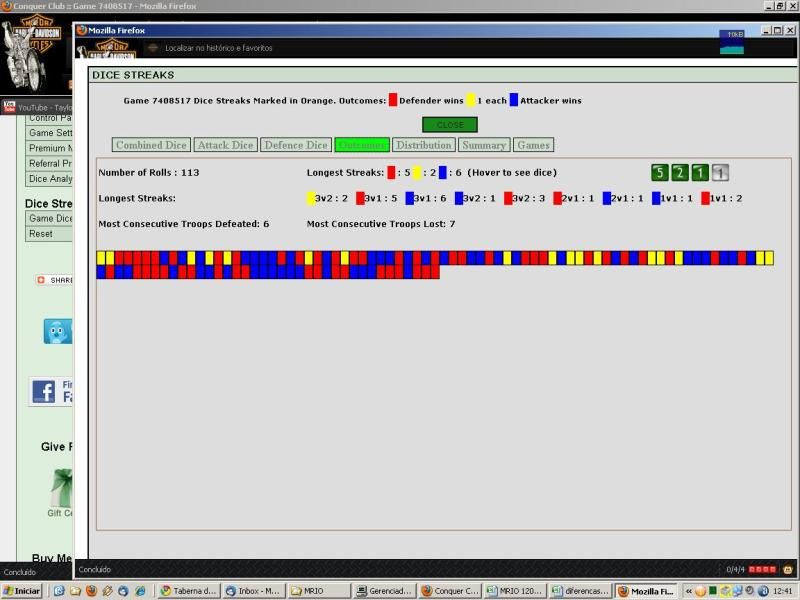This screenshot has height=600, width=800.
Task: Click the gift certificate image
Action: pyautogui.click(x=62, y=487)
